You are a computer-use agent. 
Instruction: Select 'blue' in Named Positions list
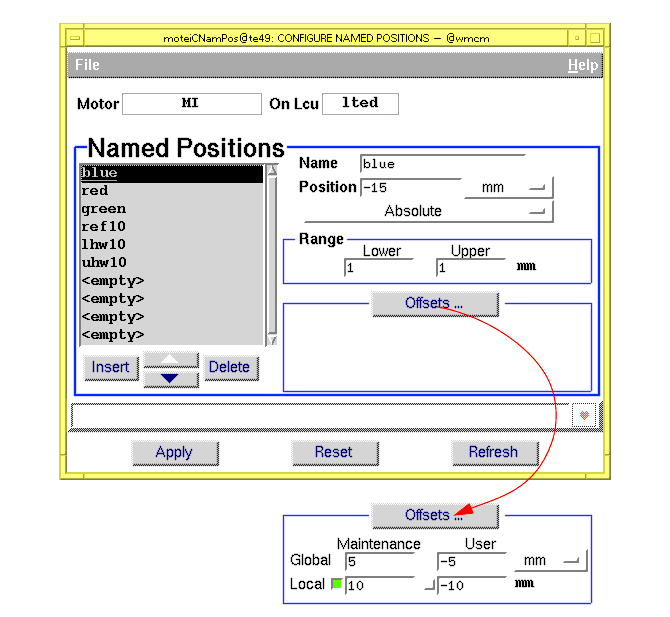[x=172, y=173]
